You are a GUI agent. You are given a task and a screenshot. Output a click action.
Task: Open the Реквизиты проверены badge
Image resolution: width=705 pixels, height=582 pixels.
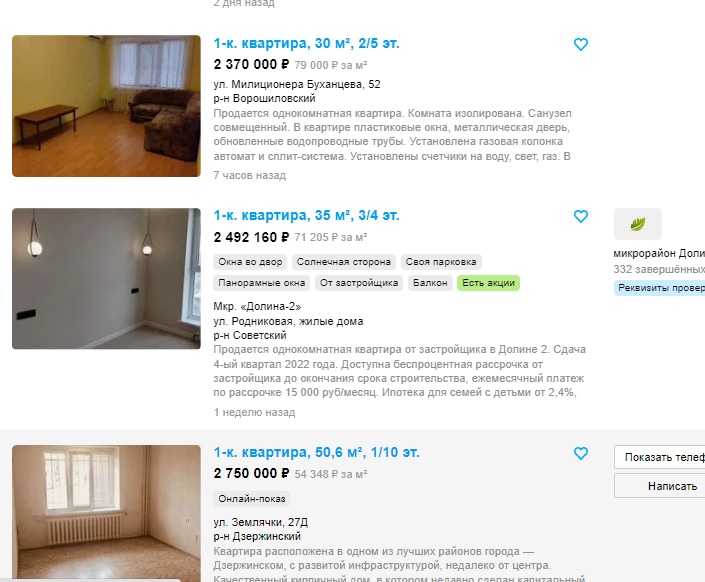(x=660, y=288)
